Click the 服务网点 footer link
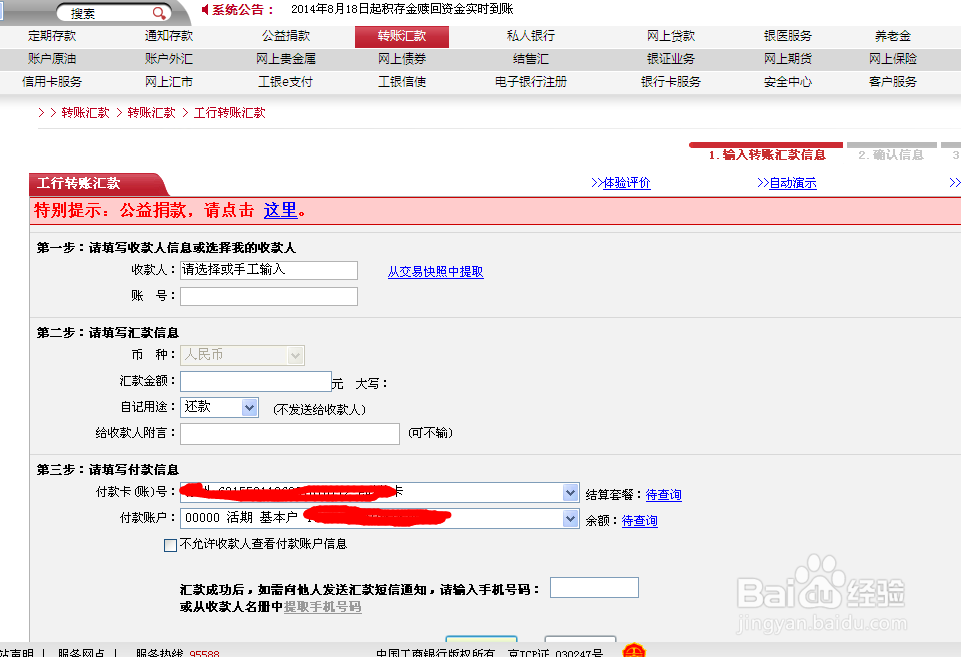This screenshot has height=657, width=961. (x=81, y=653)
